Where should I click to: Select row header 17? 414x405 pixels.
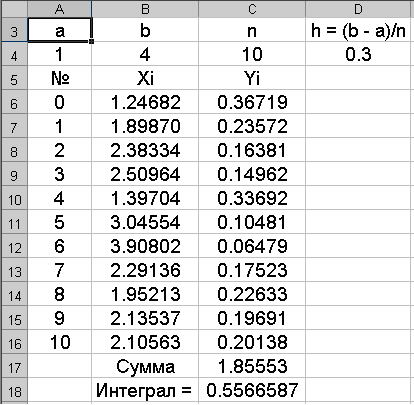pos(14,366)
